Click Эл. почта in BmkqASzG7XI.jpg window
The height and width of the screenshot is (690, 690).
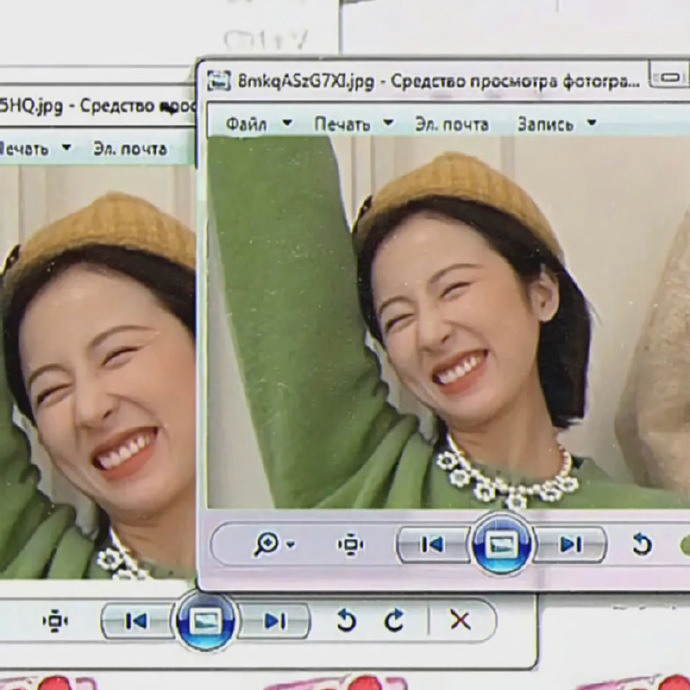pyautogui.click(x=452, y=124)
